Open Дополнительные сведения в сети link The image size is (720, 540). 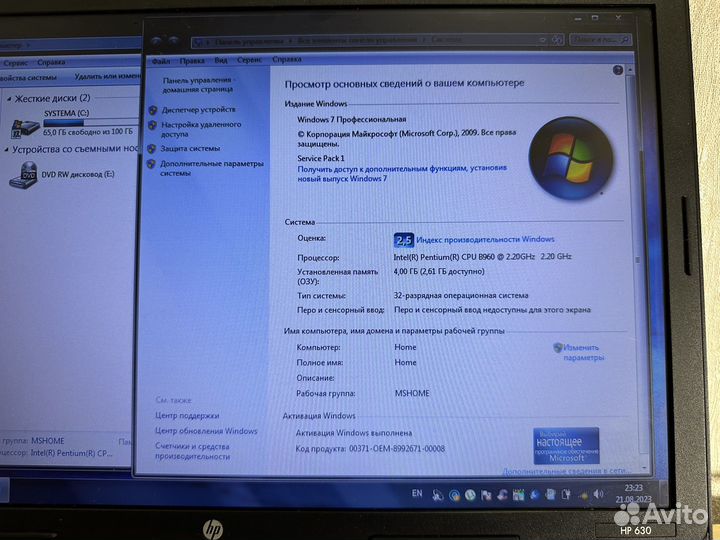pos(567,471)
